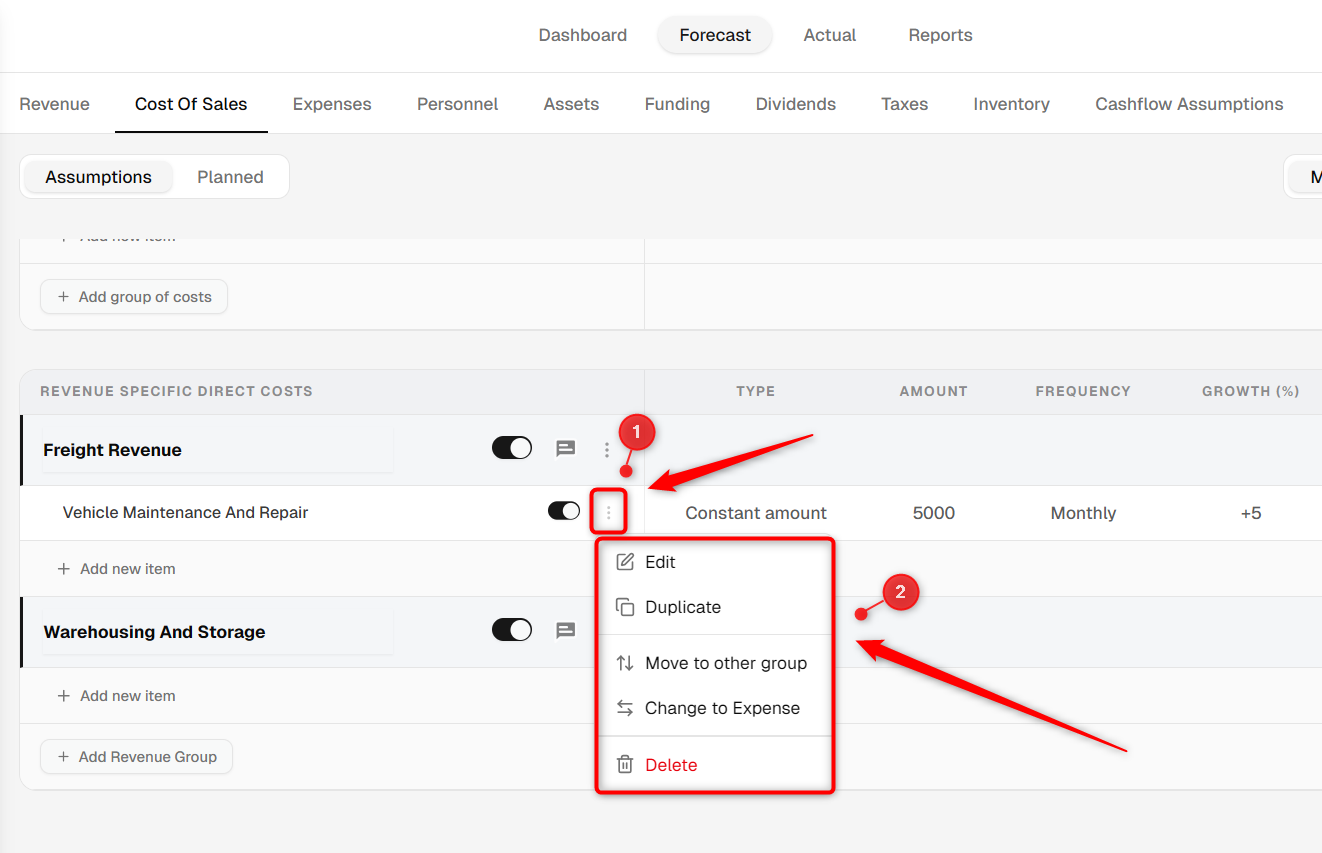Click the arrows icon beside Move to other group
1322x853 pixels.
(625, 663)
